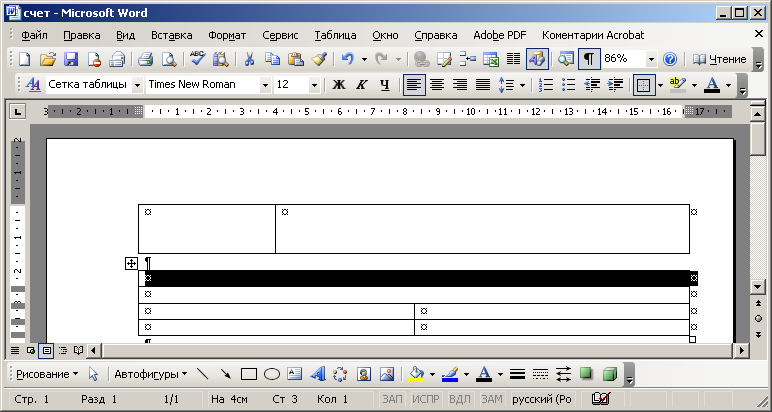
Task: Open the Вставка menu
Action: point(171,35)
